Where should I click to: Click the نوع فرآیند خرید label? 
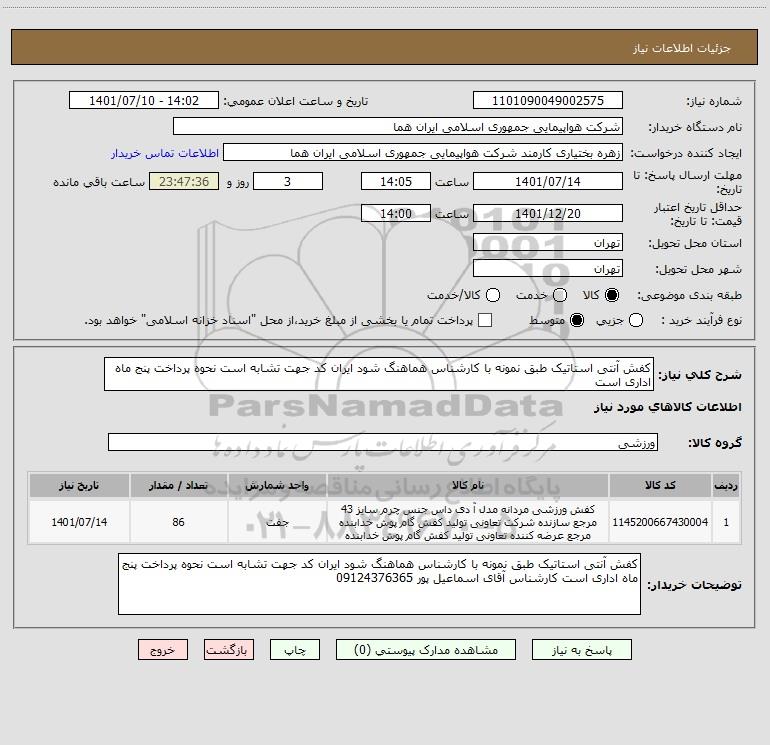(701, 320)
